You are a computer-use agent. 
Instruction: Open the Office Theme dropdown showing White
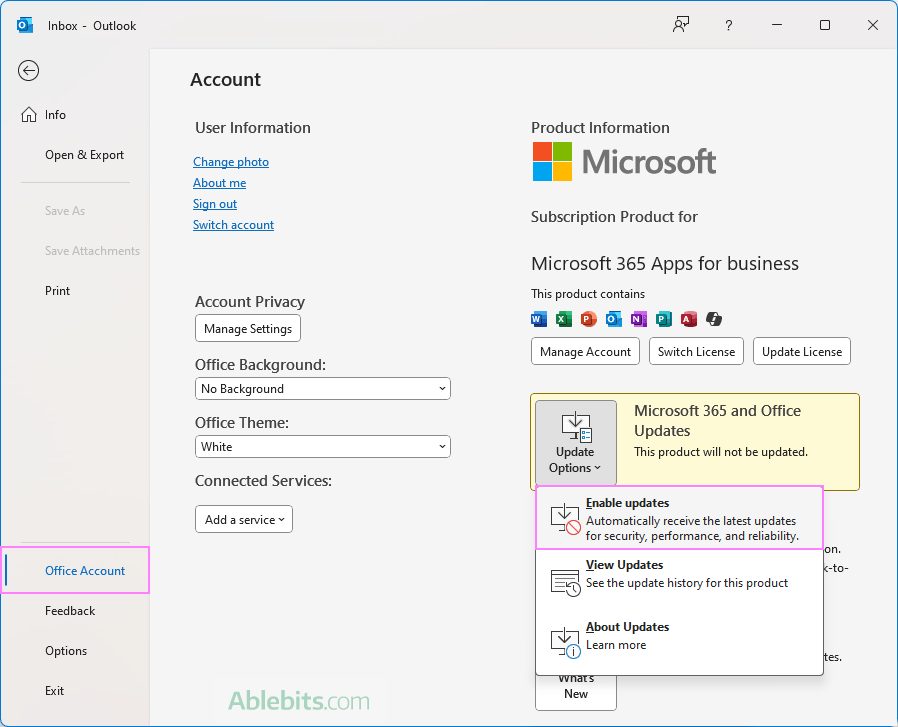click(323, 447)
